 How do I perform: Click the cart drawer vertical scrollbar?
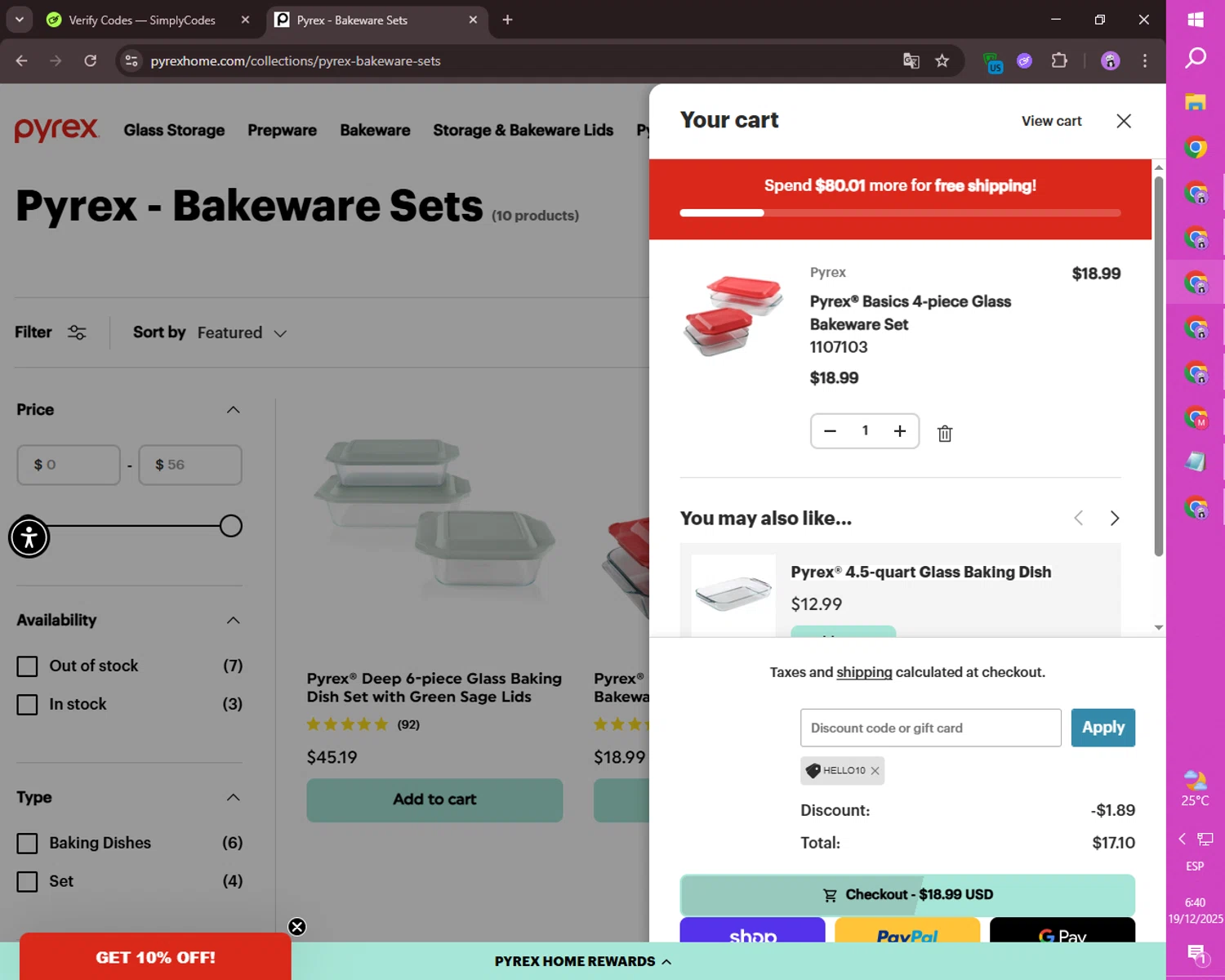pyautogui.click(x=1158, y=367)
